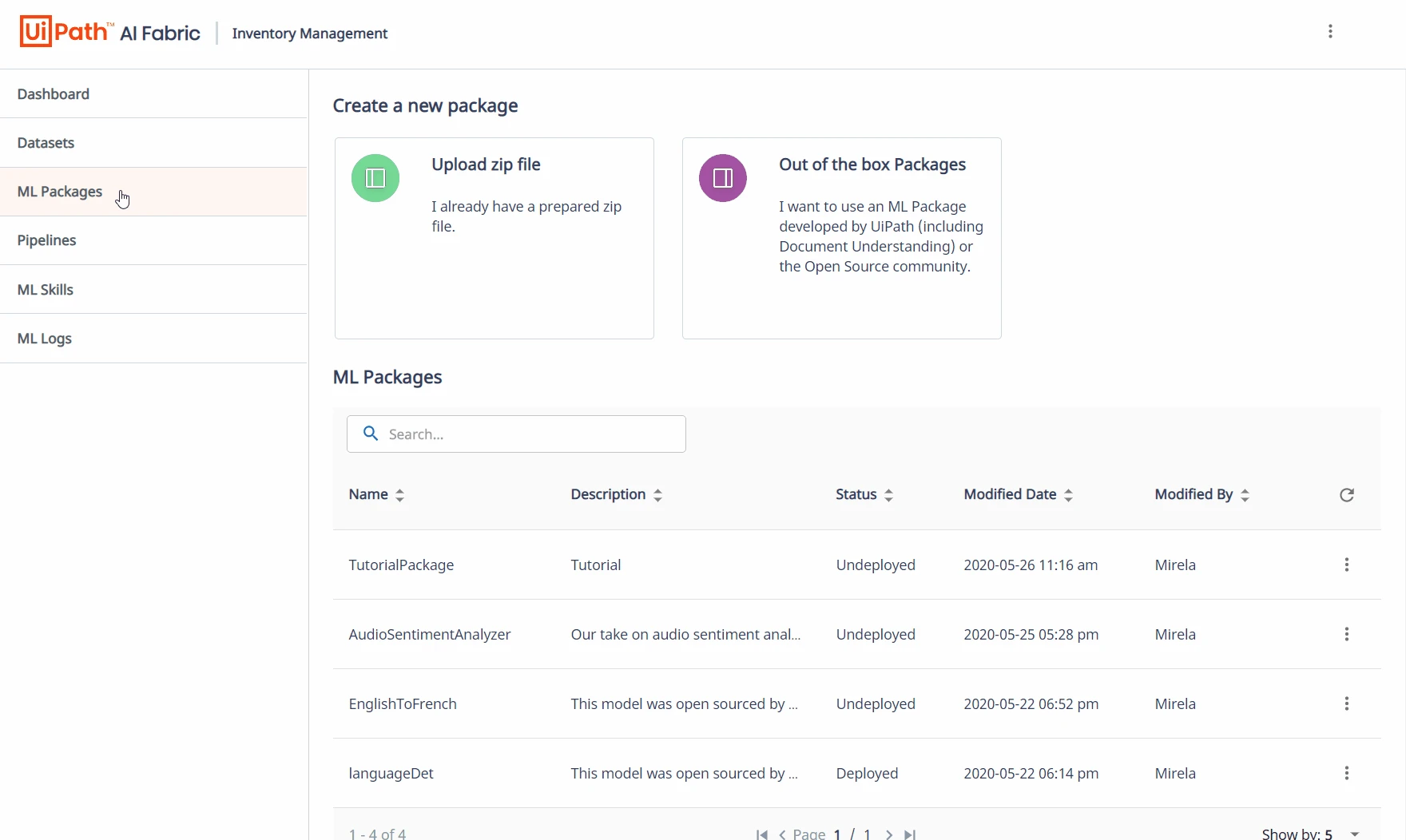Click the purple Out of the box Packages icon
Viewport: 1406px width, 840px height.
pos(723,178)
